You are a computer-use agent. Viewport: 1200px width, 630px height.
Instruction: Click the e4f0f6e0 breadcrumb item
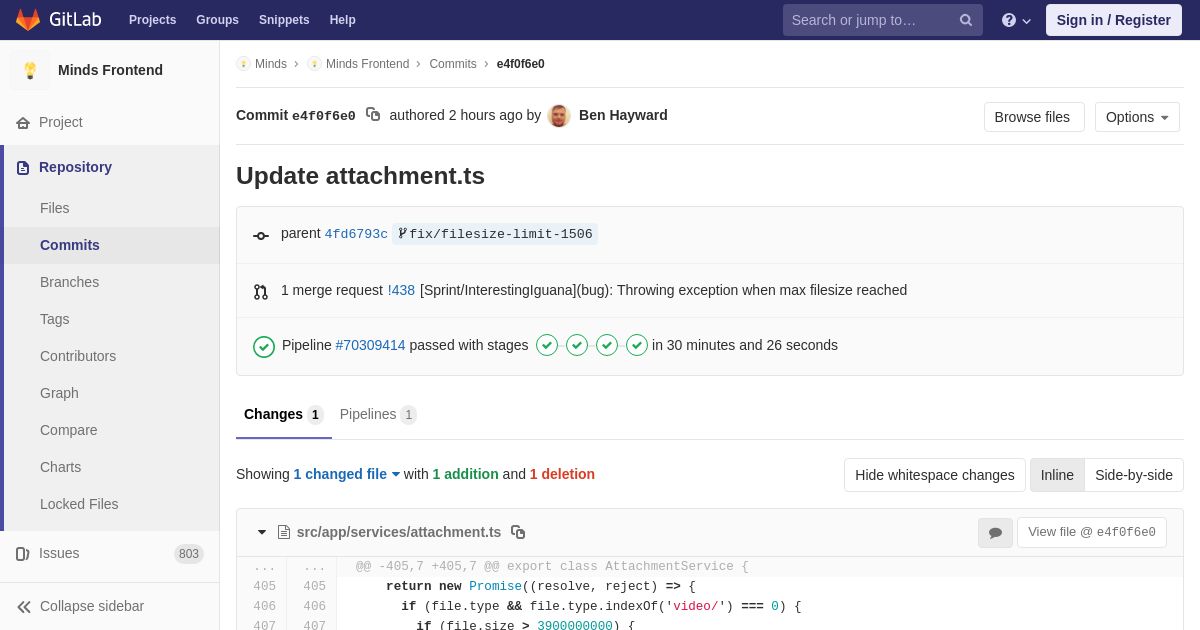tap(521, 64)
